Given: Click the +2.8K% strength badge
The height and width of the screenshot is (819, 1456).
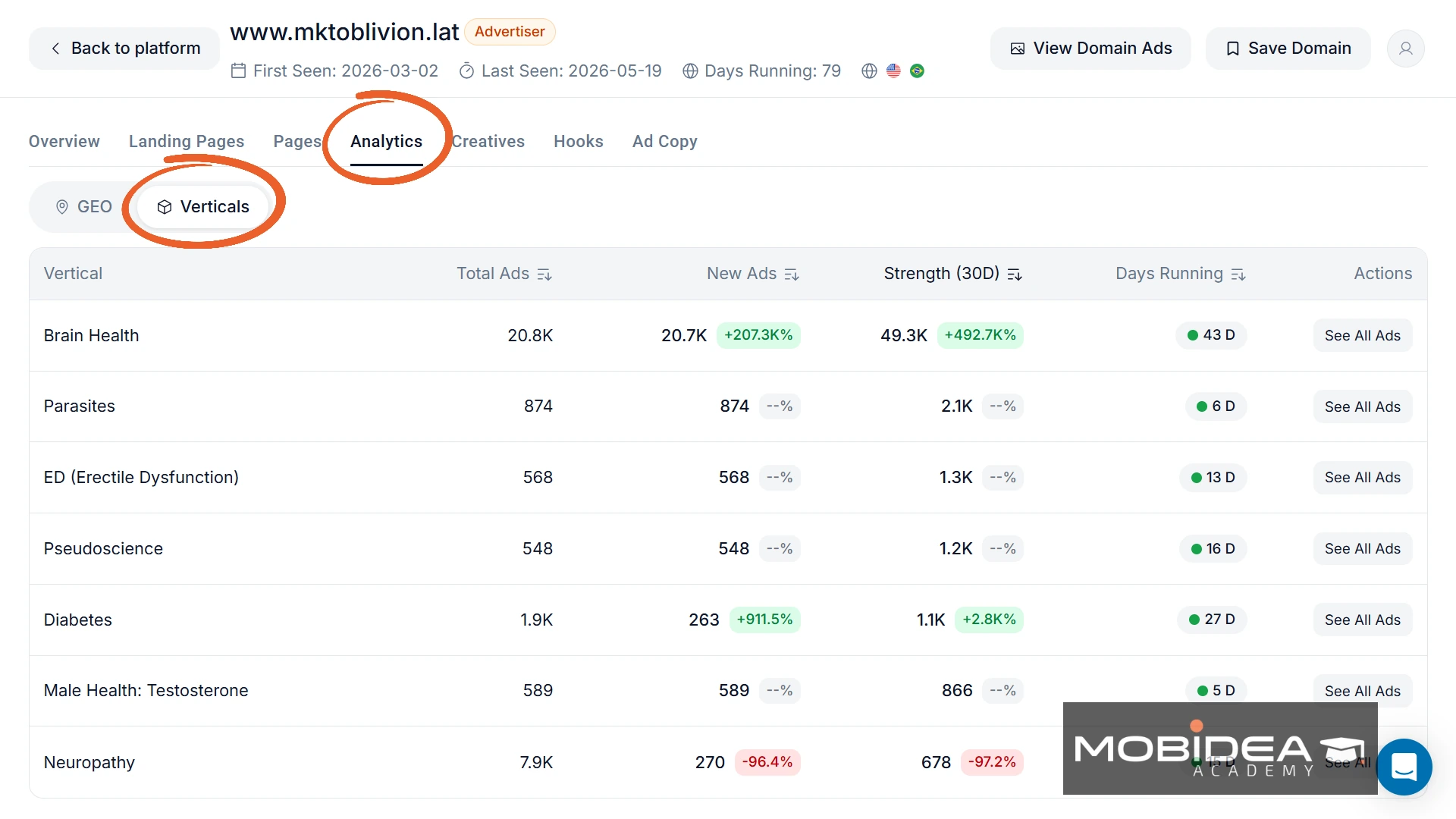Looking at the screenshot, I should [989, 619].
